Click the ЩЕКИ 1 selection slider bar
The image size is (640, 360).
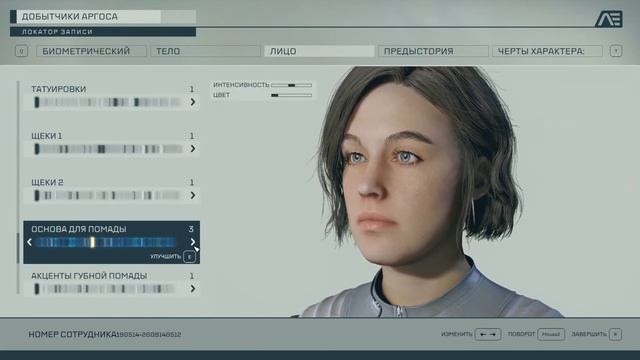point(108,149)
